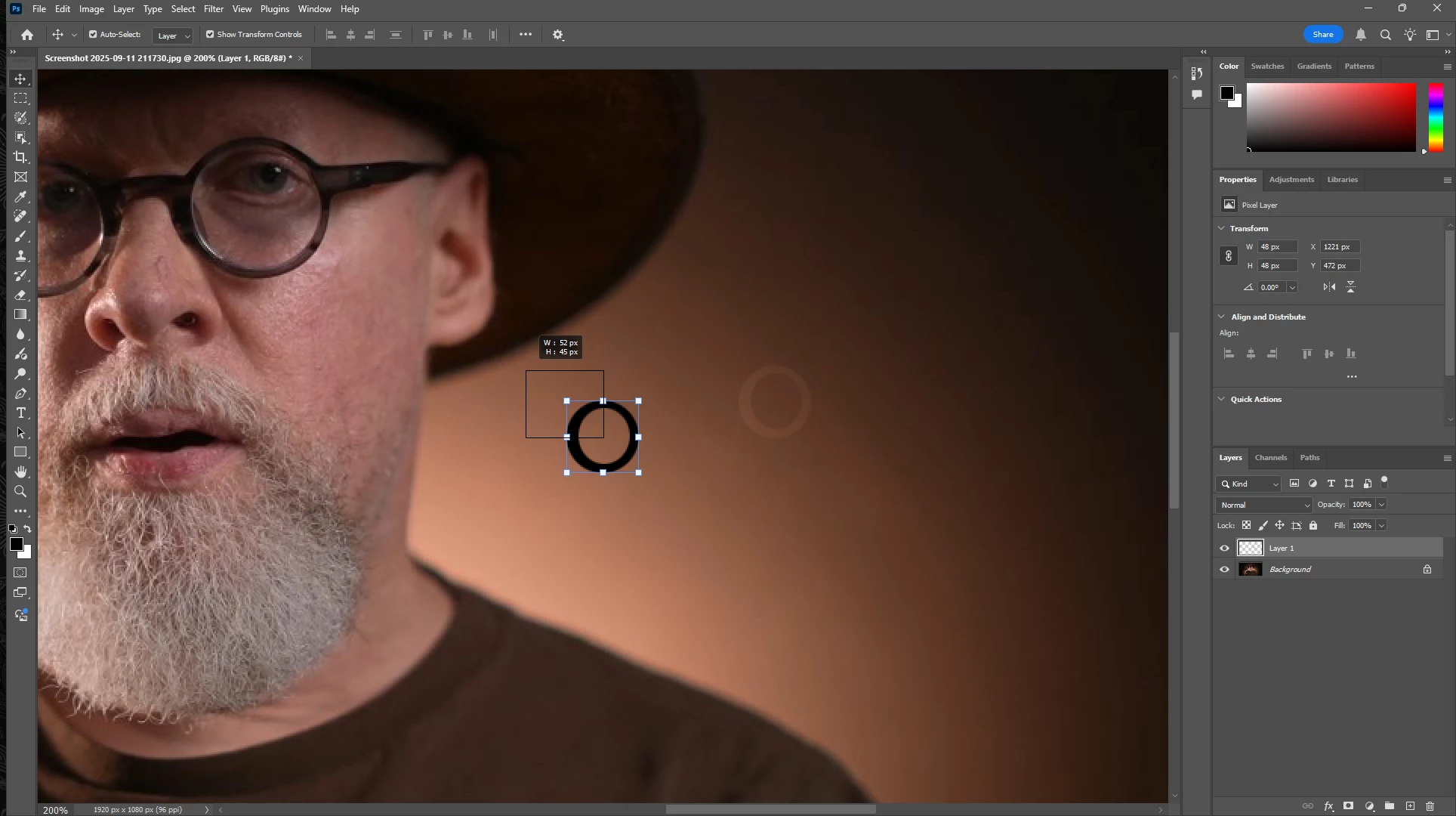The image size is (1456, 816).
Task: Open the layer Opacity dropdown arrow
Action: pos(1381,505)
